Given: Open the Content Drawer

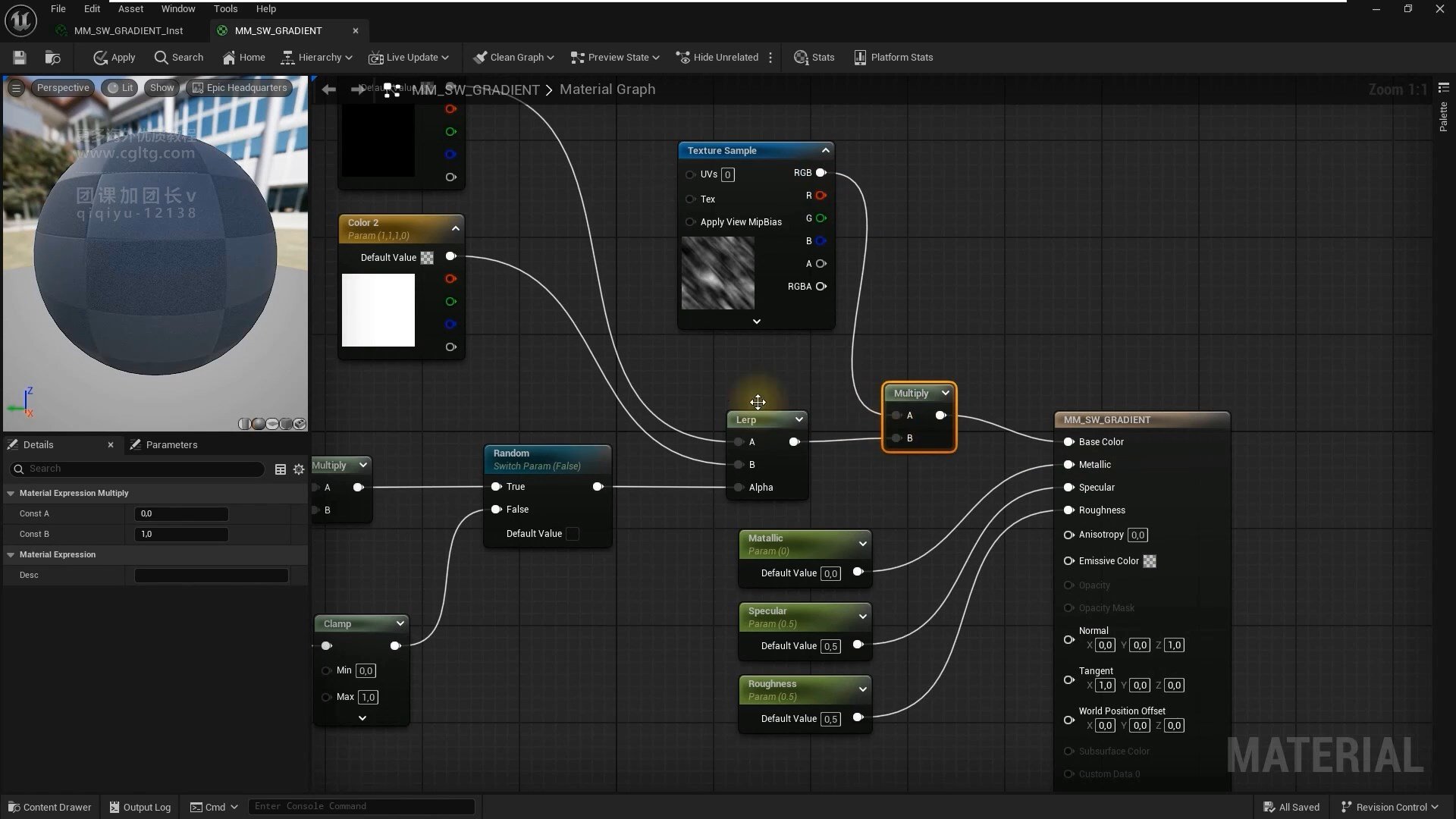Looking at the screenshot, I should point(49,807).
